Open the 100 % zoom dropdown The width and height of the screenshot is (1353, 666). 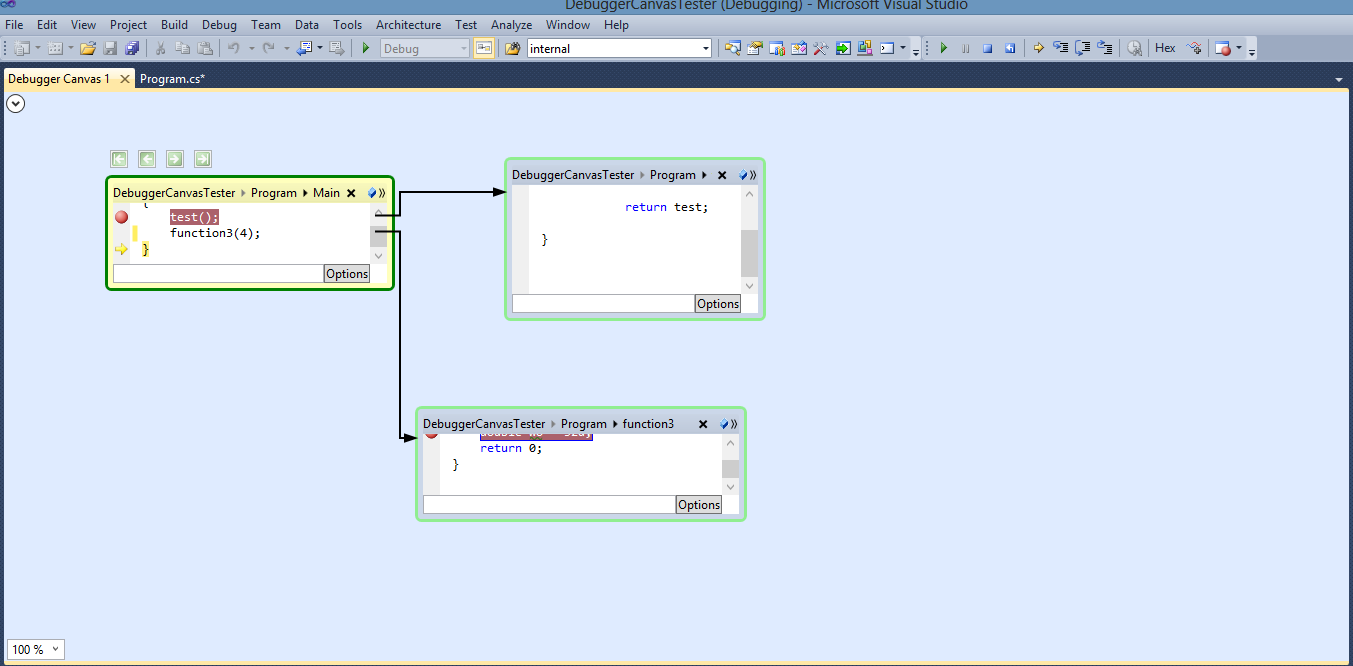[x=54, y=649]
